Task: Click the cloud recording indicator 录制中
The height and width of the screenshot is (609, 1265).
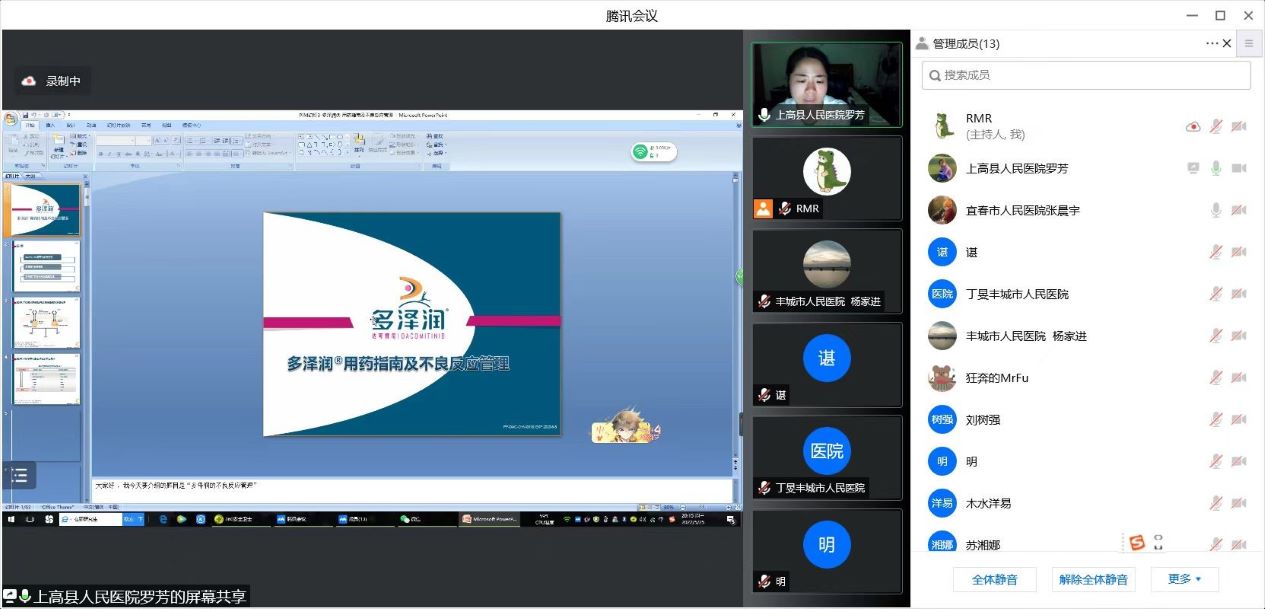Action: pos(52,81)
